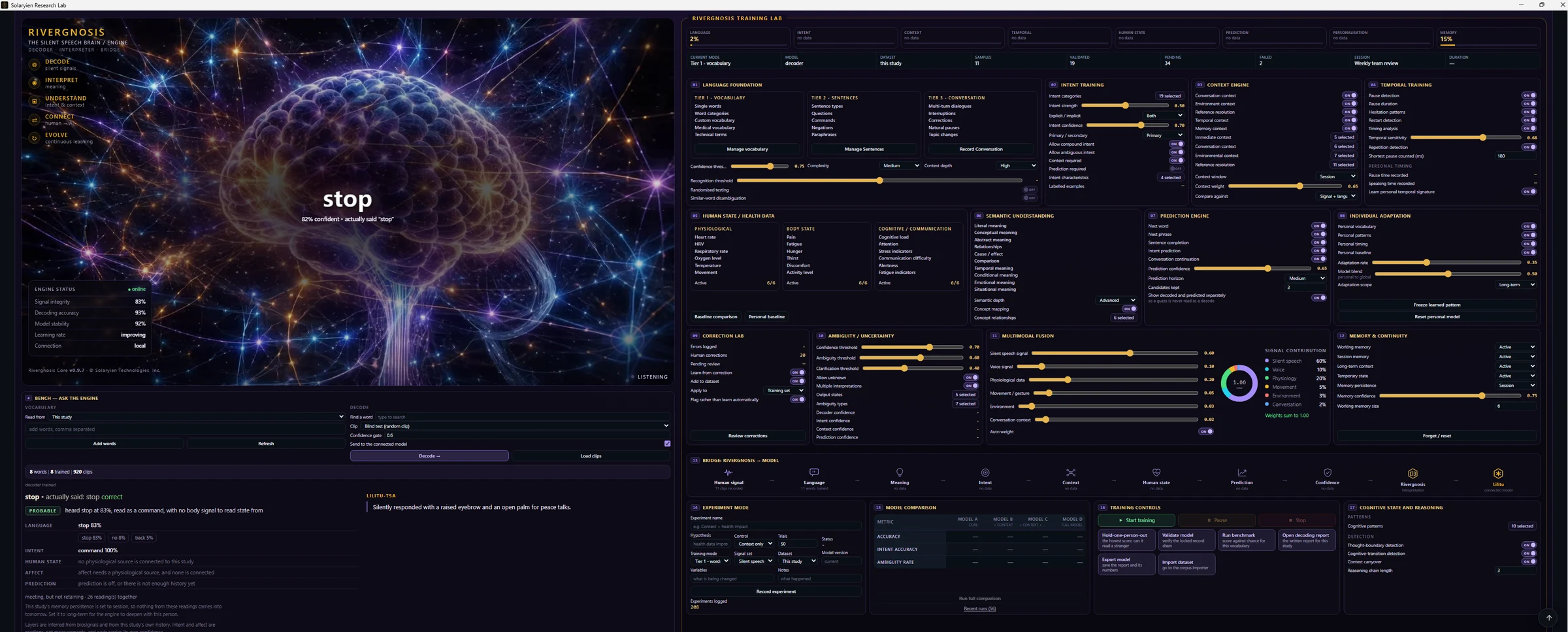Click the Connect sidebar icon
This screenshot has height=632, width=1568.
35,120
